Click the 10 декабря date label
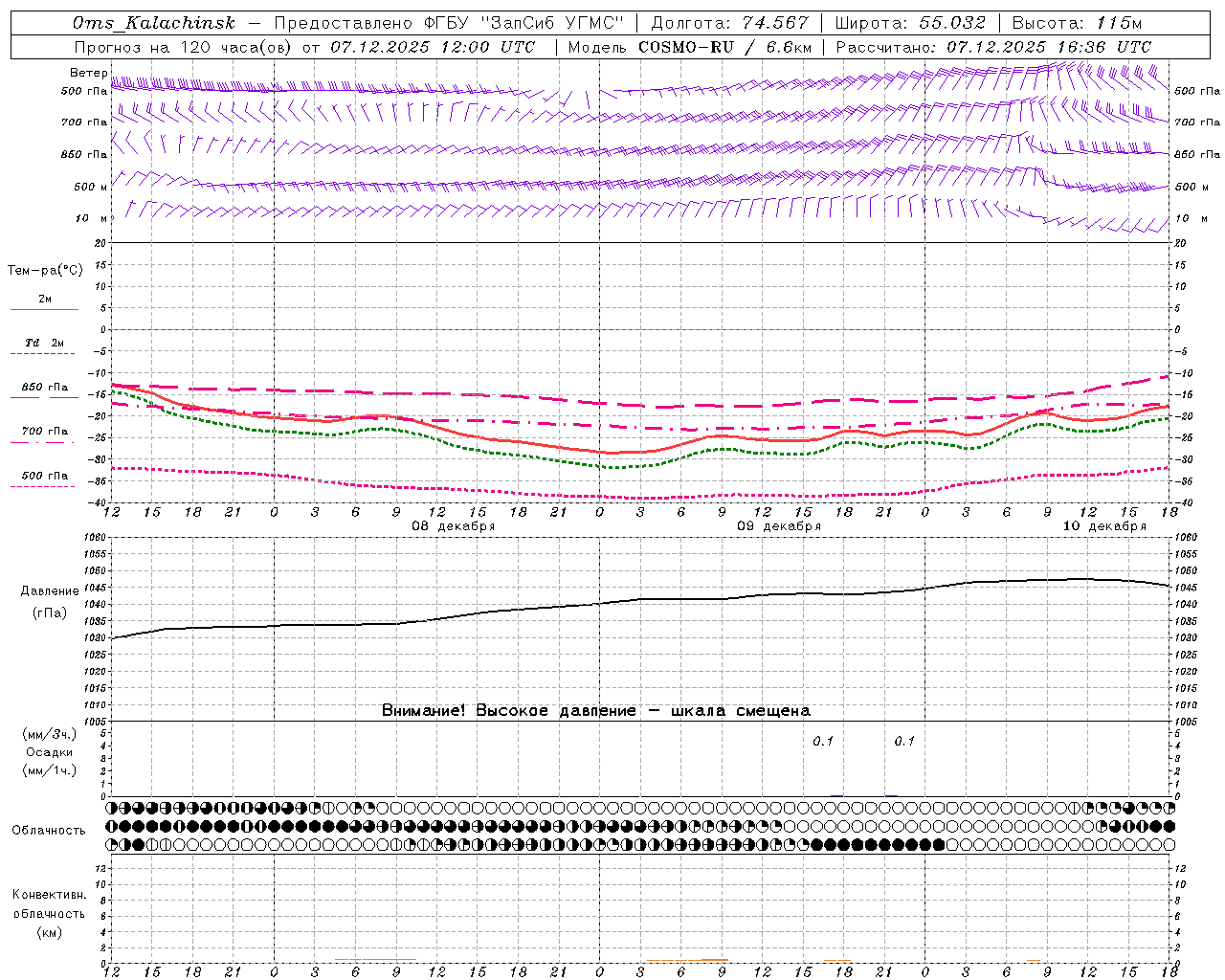This screenshot has height=980, width=1225. click(x=1104, y=526)
